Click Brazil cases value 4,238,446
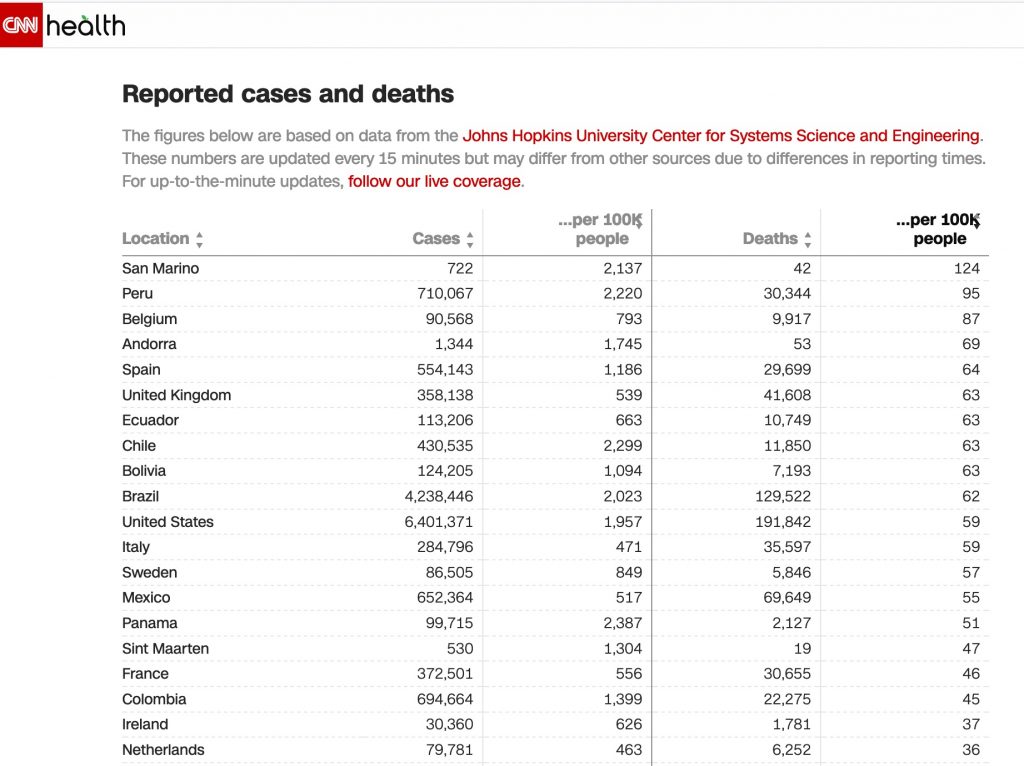This screenshot has height=766, width=1024. [x=439, y=496]
